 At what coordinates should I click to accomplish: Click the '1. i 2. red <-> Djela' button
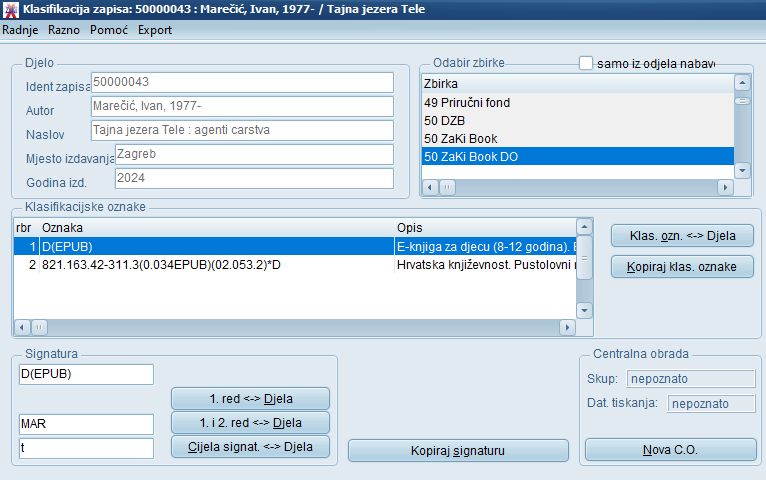point(250,422)
